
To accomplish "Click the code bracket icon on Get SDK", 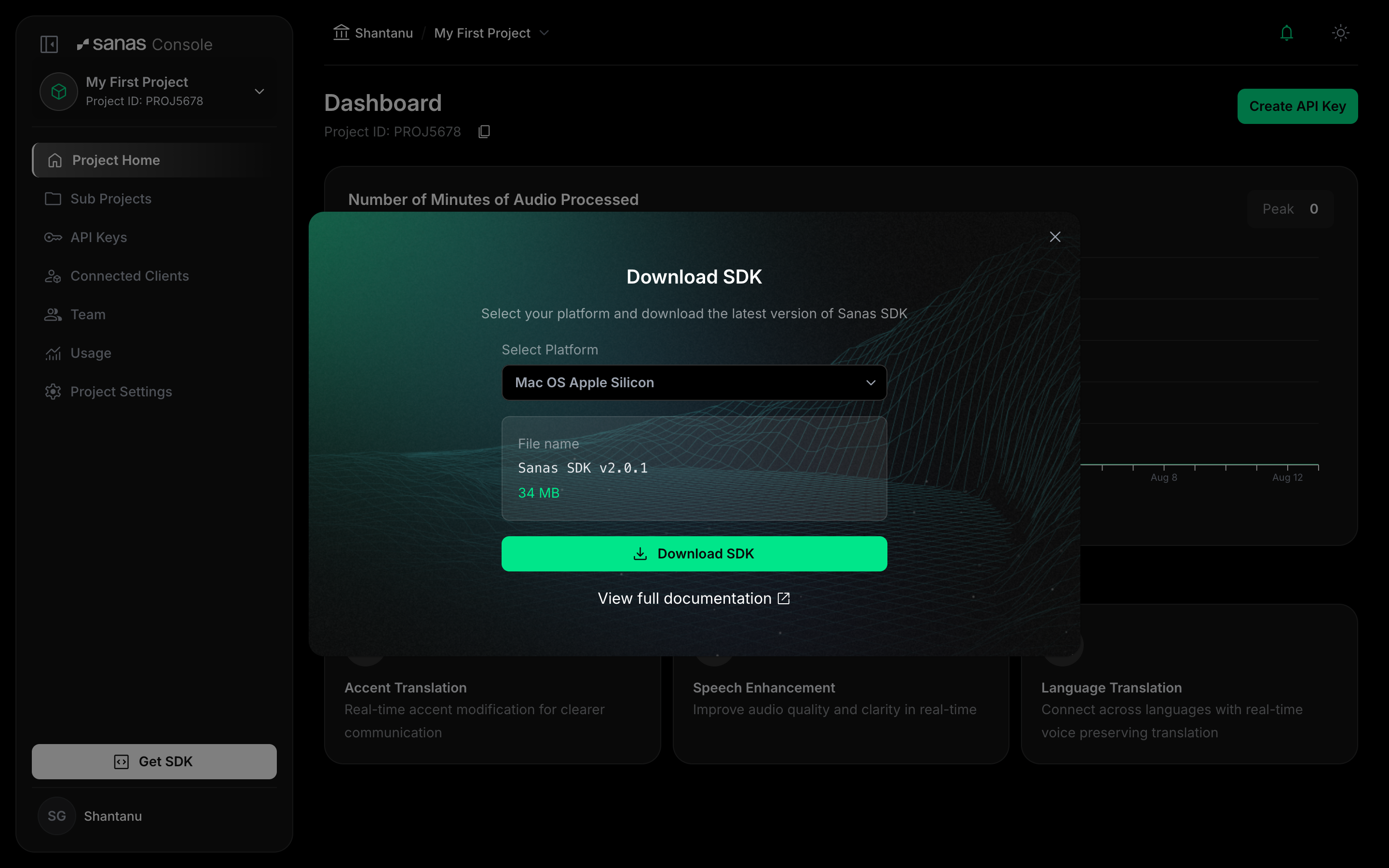I will 121,762.
